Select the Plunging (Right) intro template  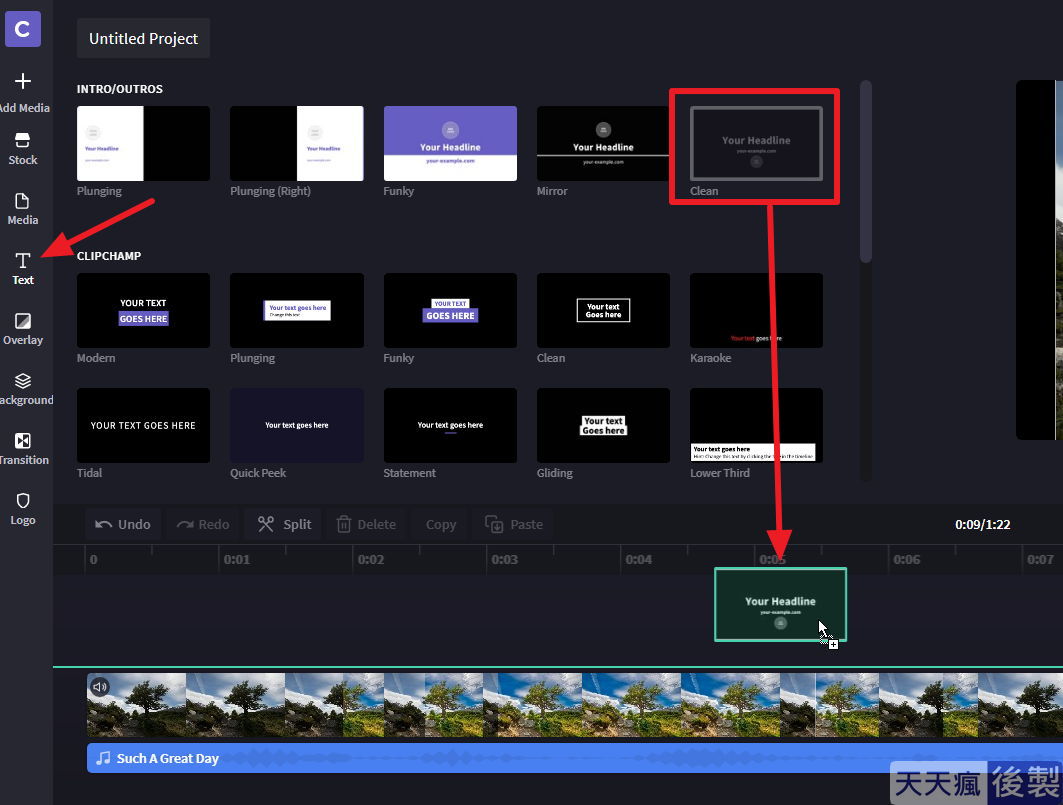pos(297,143)
